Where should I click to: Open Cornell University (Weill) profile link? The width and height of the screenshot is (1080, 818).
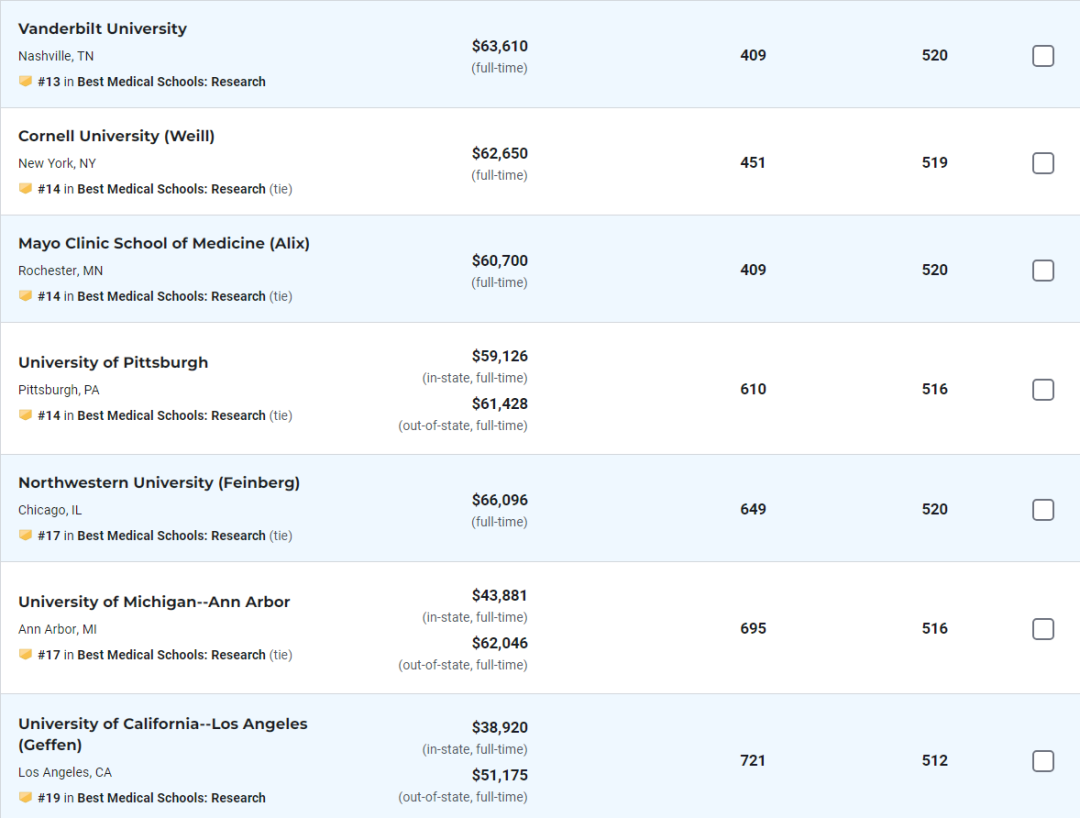point(116,136)
